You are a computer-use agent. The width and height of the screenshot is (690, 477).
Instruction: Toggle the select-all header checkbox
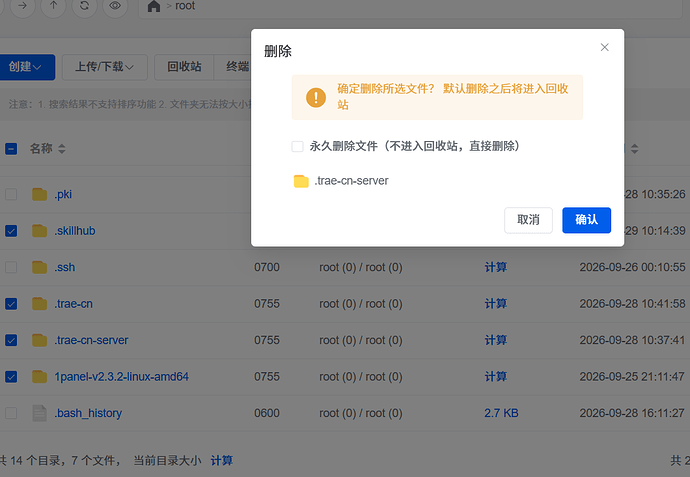point(11,149)
